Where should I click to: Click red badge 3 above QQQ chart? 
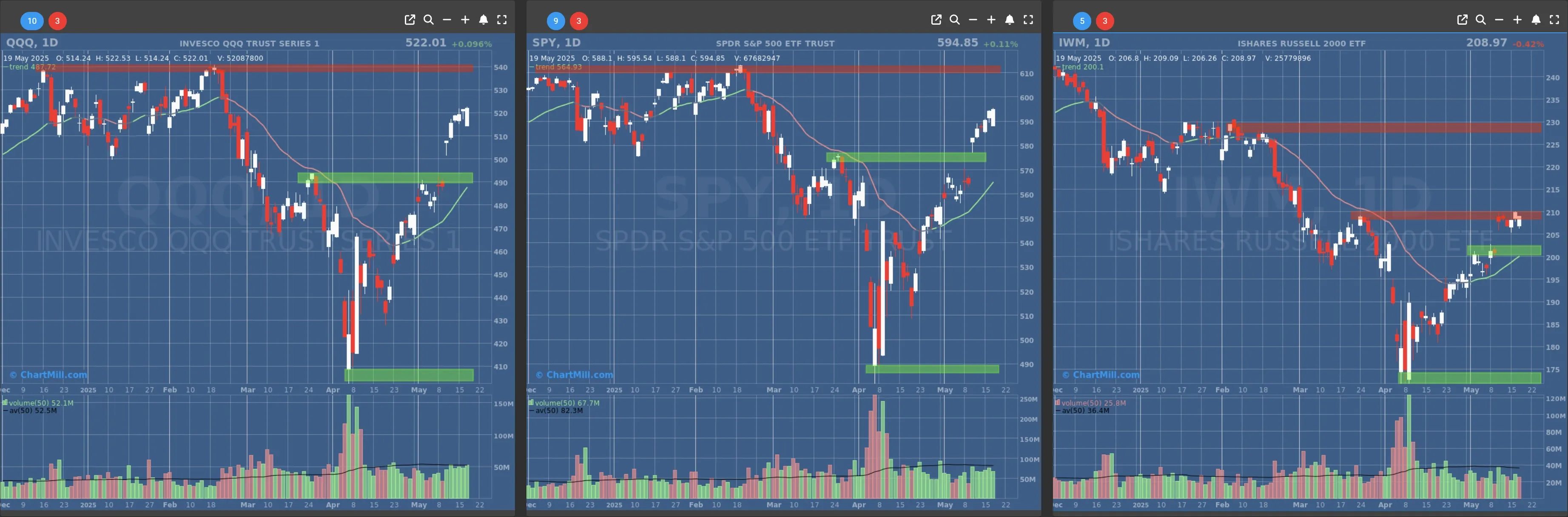pyautogui.click(x=57, y=21)
